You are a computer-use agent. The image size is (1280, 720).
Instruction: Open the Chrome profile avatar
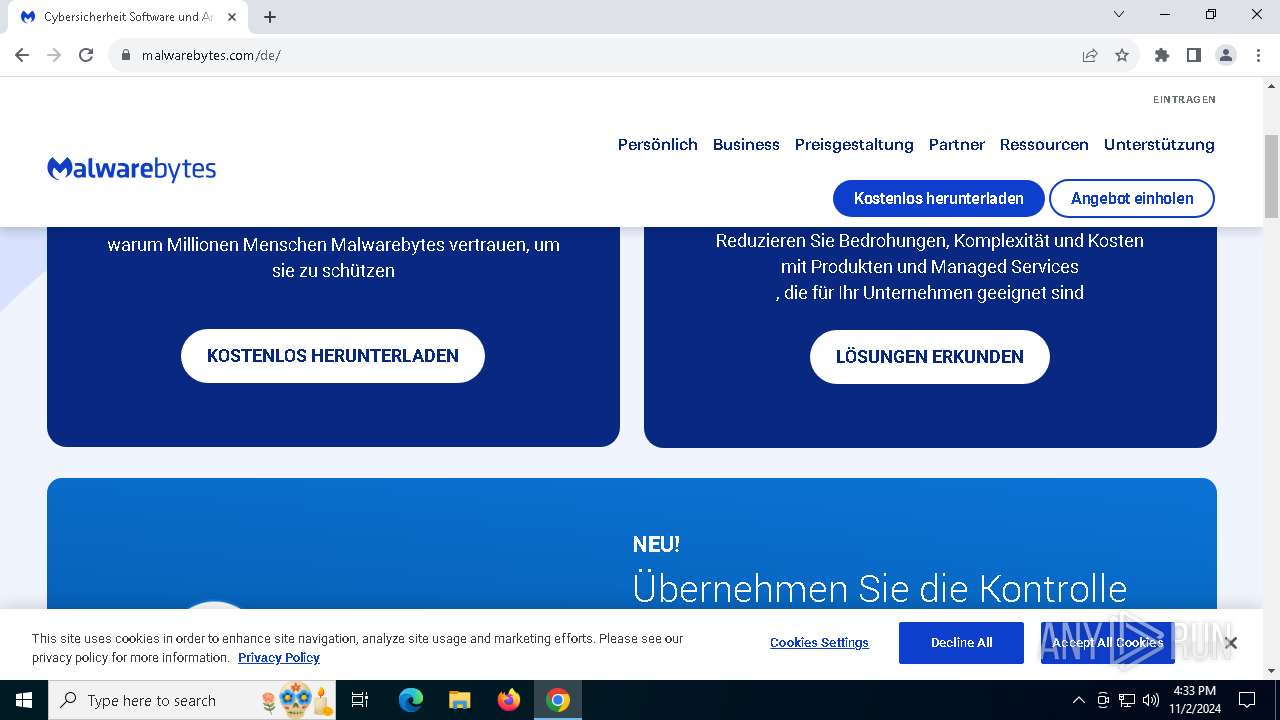tap(1226, 55)
